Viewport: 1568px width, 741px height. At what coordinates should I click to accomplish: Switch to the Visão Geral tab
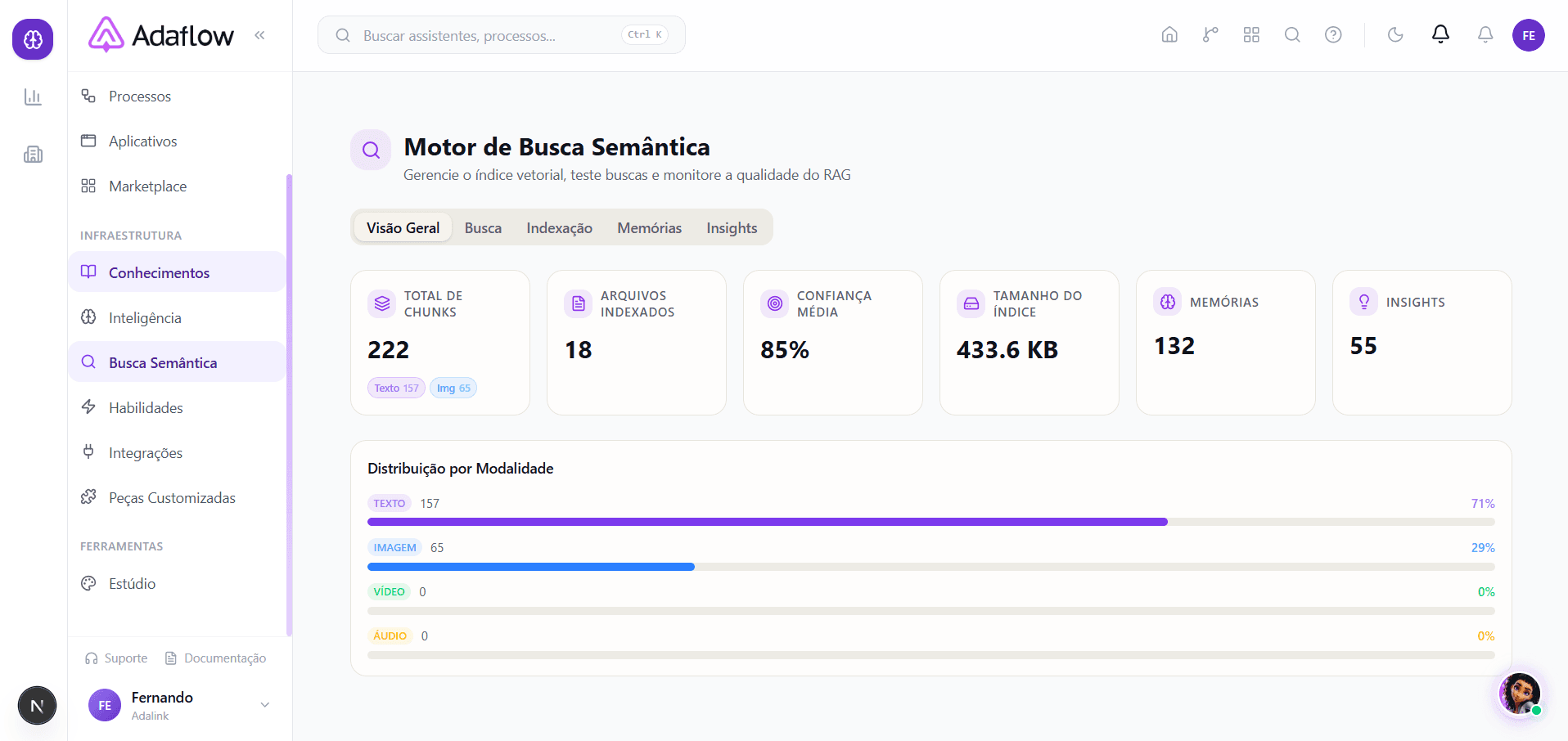(403, 227)
